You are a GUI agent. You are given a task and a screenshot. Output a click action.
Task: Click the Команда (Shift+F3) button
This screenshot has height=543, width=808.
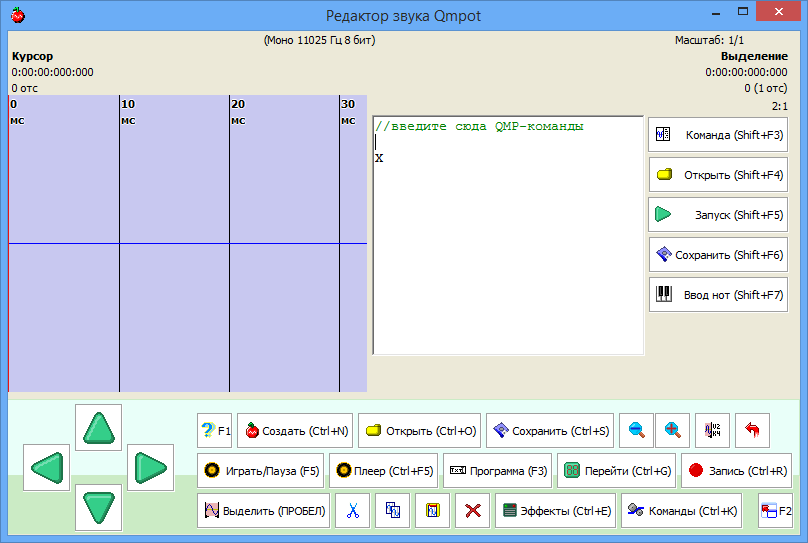[x=718, y=134]
